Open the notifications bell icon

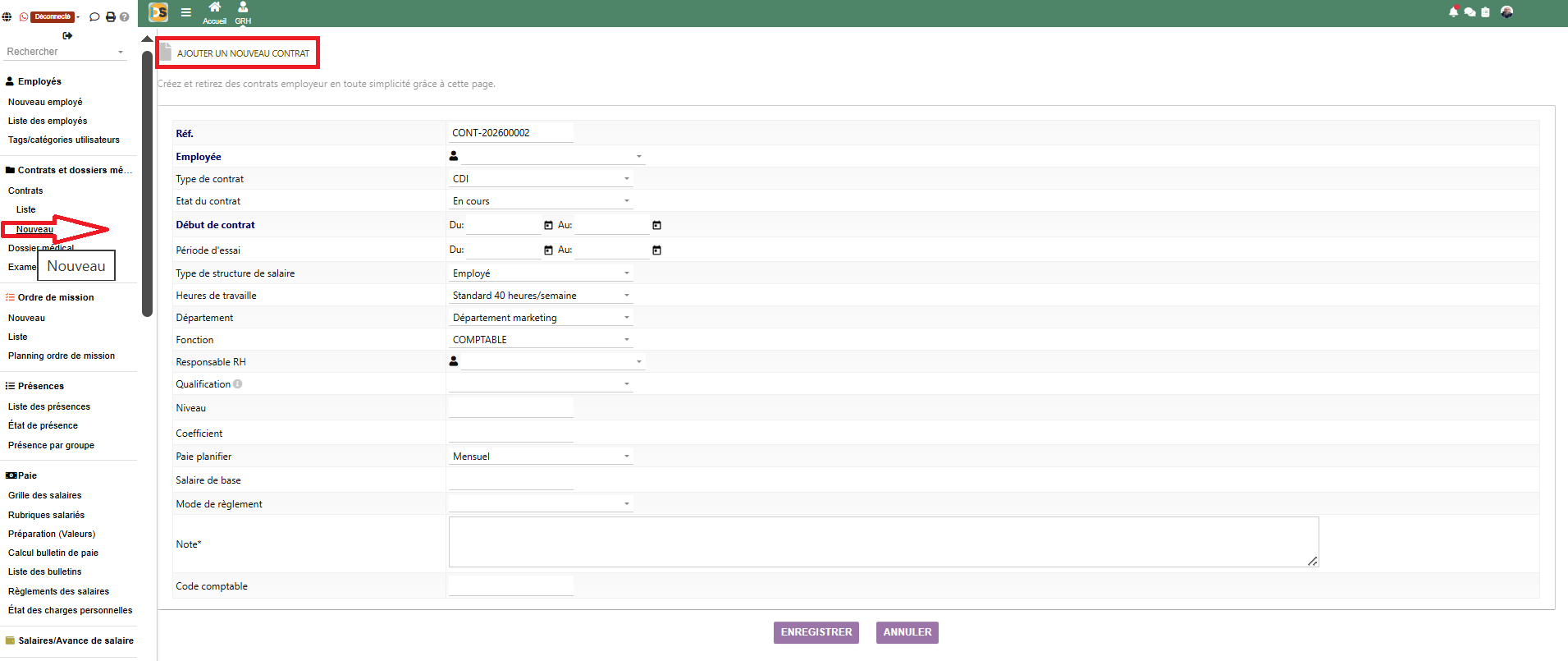point(1454,11)
